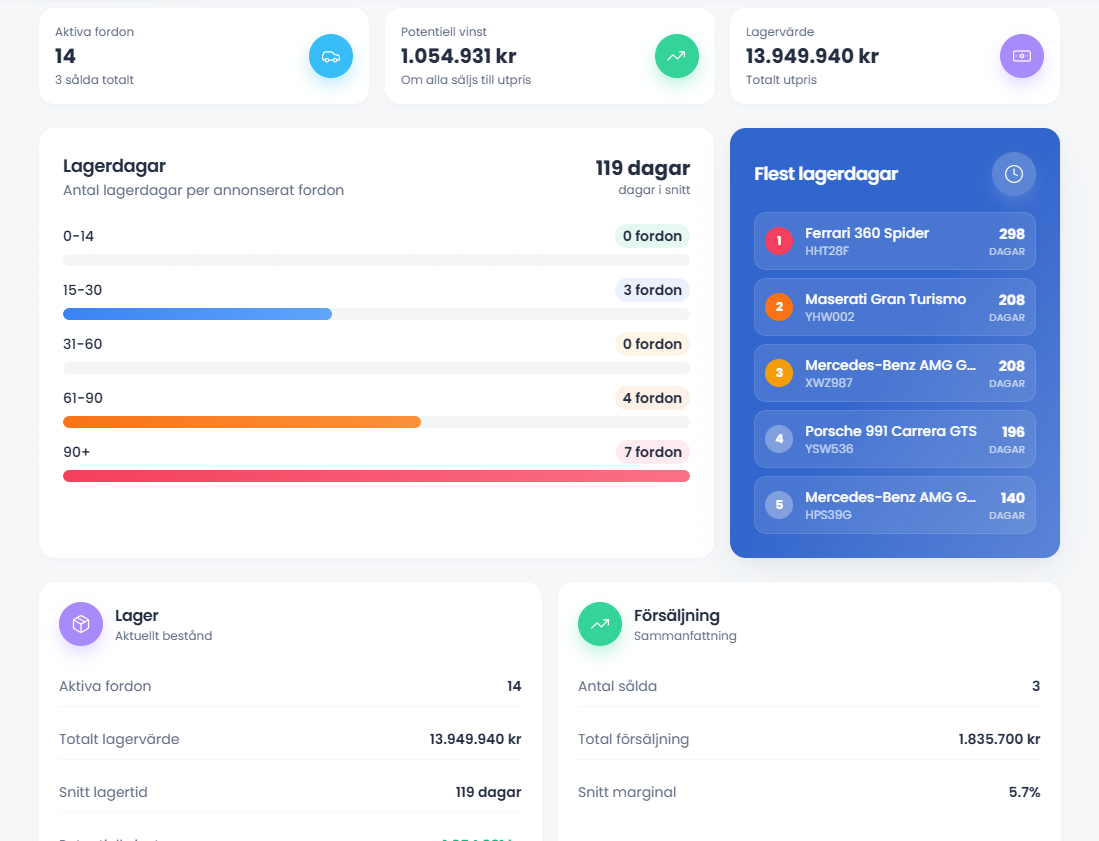The image size is (1099, 841).
Task: Click the '13.949.940 kr' value in Lagervärde card
Action: (x=812, y=56)
